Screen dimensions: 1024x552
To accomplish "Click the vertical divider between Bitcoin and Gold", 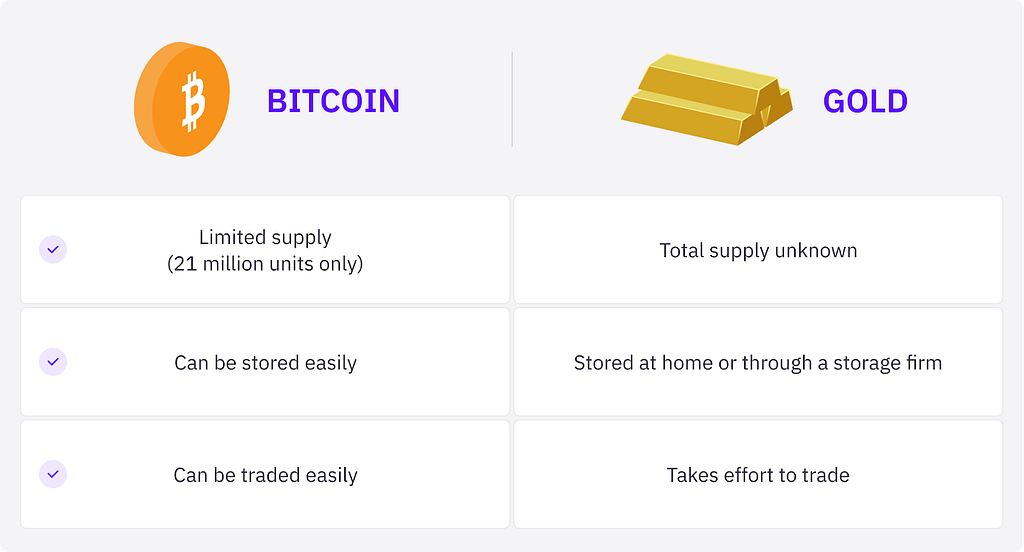I will [x=512, y=99].
